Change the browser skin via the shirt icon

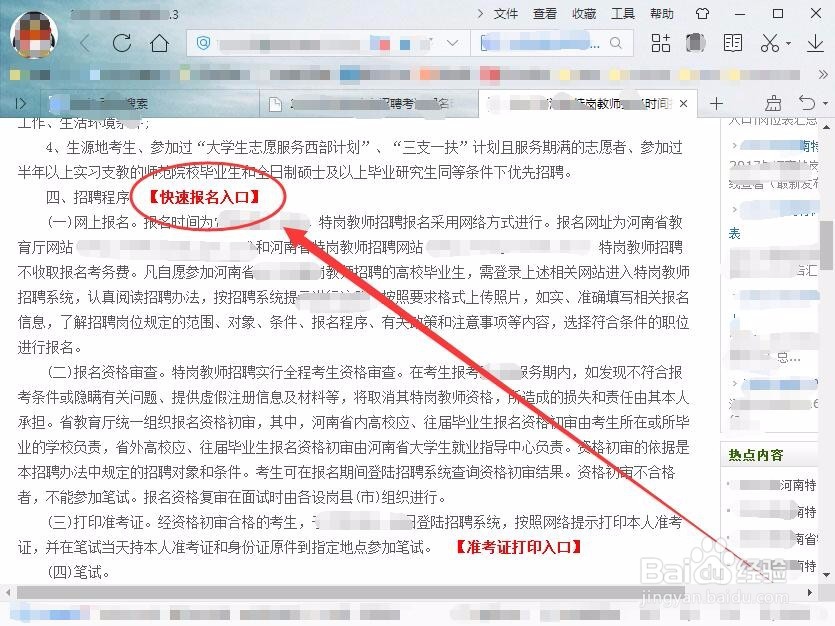[x=697, y=42]
